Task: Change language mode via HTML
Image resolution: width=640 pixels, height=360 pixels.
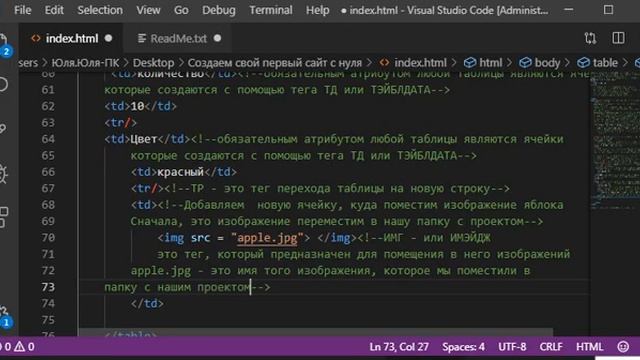Action: [x=589, y=347]
